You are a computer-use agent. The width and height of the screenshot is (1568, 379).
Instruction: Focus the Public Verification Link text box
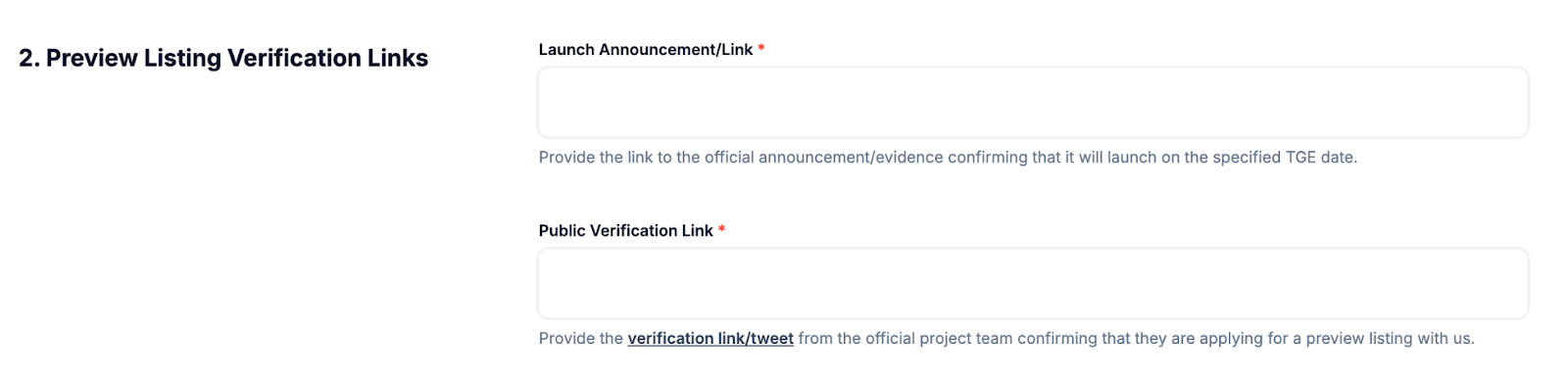tap(1033, 284)
